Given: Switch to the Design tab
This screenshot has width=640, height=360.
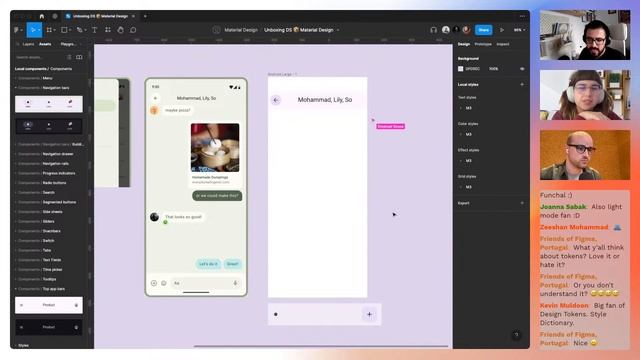Looking at the screenshot, I should point(464,44).
